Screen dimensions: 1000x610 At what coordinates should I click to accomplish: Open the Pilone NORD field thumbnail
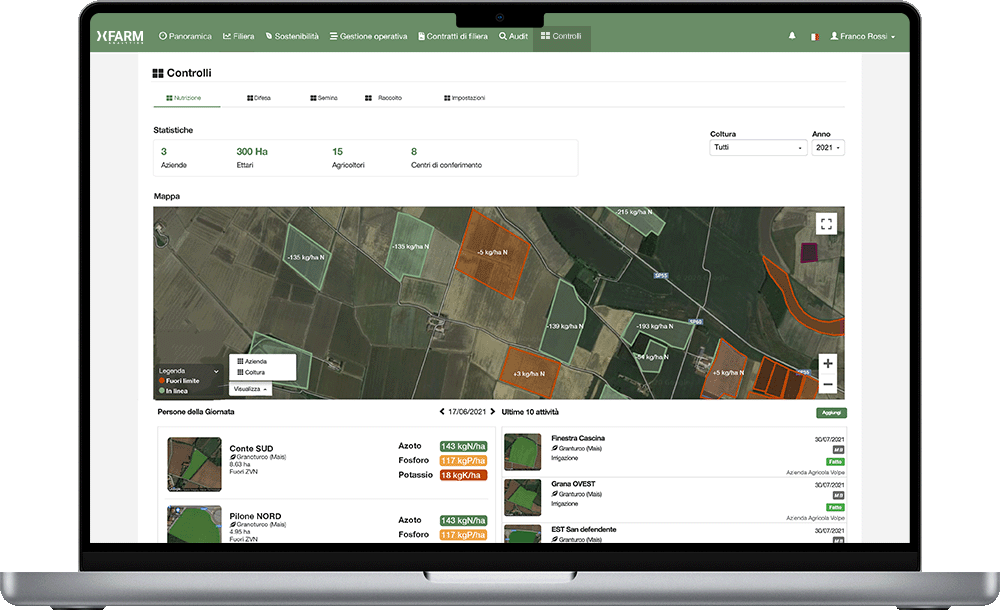195,524
